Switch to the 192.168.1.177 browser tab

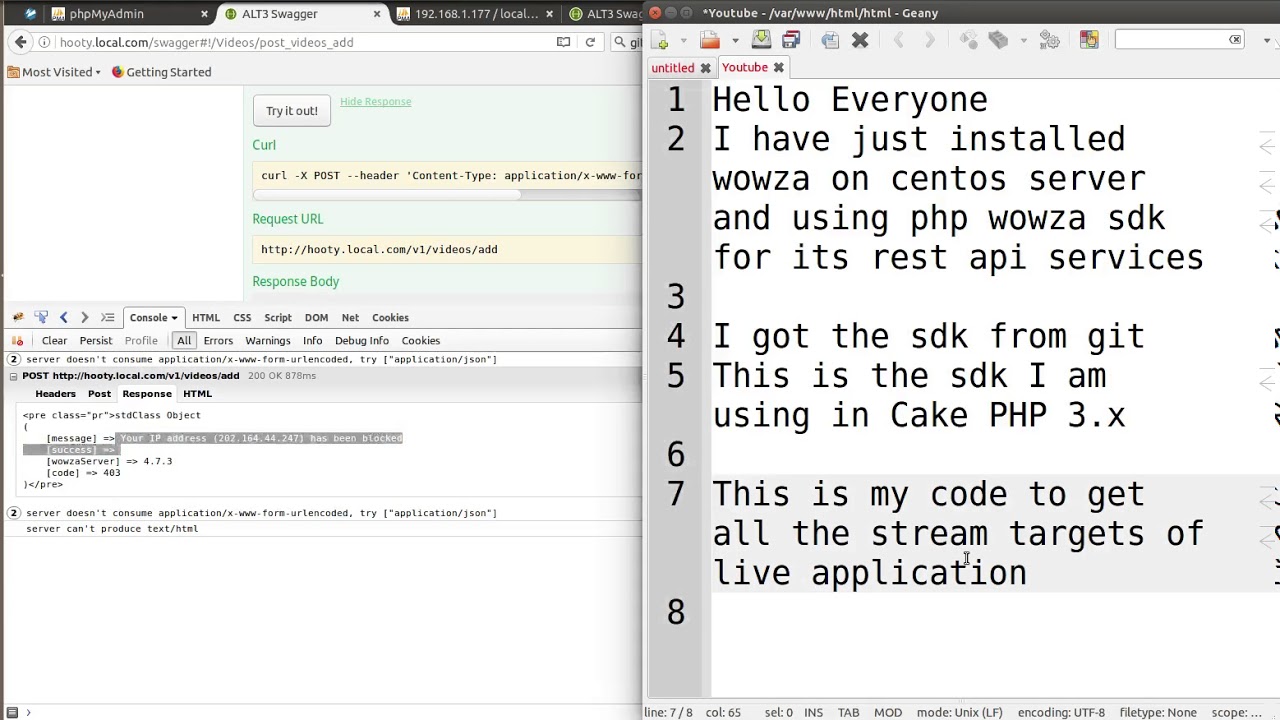pos(476,14)
